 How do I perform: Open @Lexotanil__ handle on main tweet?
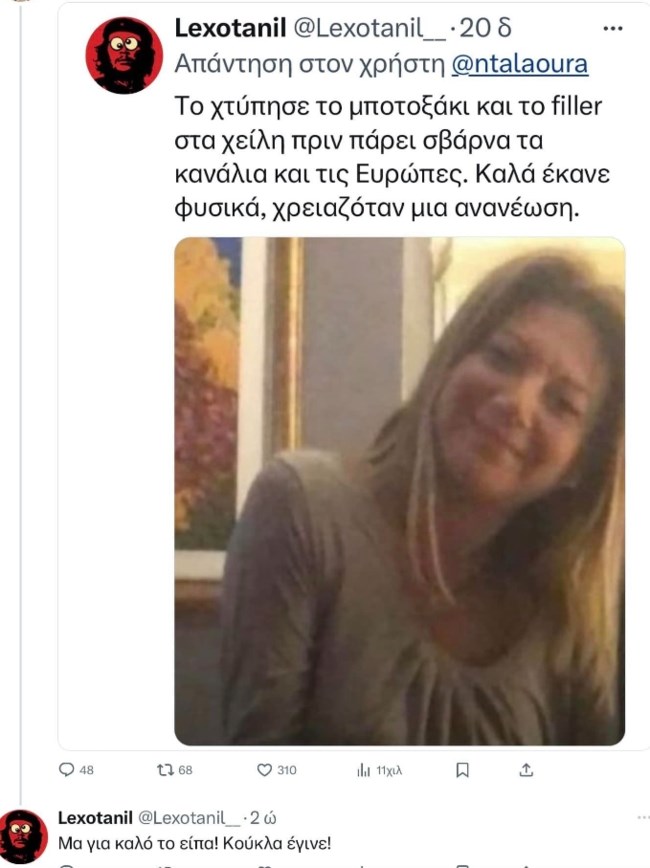[369, 28]
